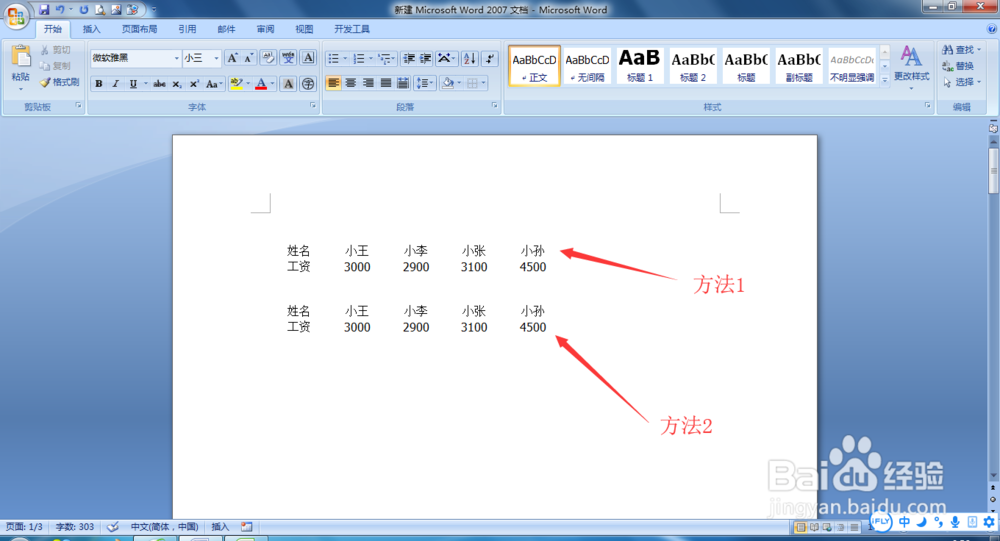The width and height of the screenshot is (1000, 541).
Task: Open underline style dropdown arrow
Action: click(x=145, y=84)
